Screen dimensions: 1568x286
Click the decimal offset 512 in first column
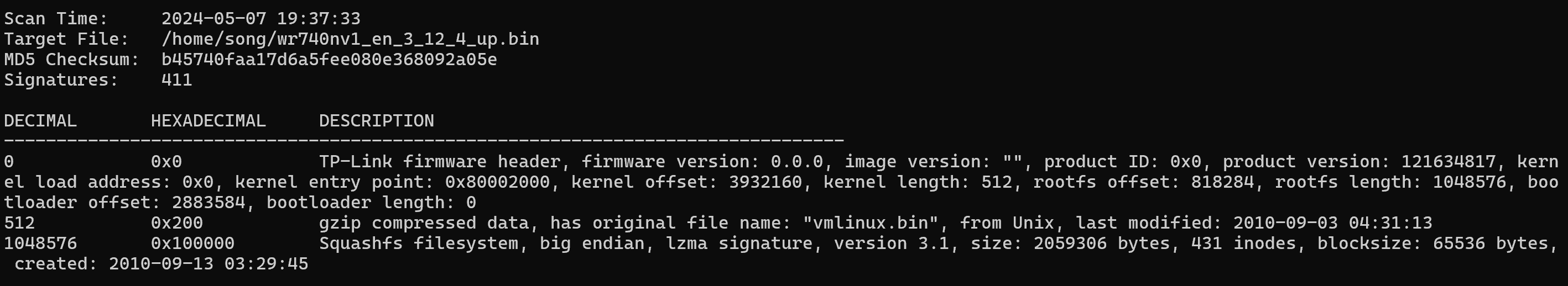click(x=19, y=223)
